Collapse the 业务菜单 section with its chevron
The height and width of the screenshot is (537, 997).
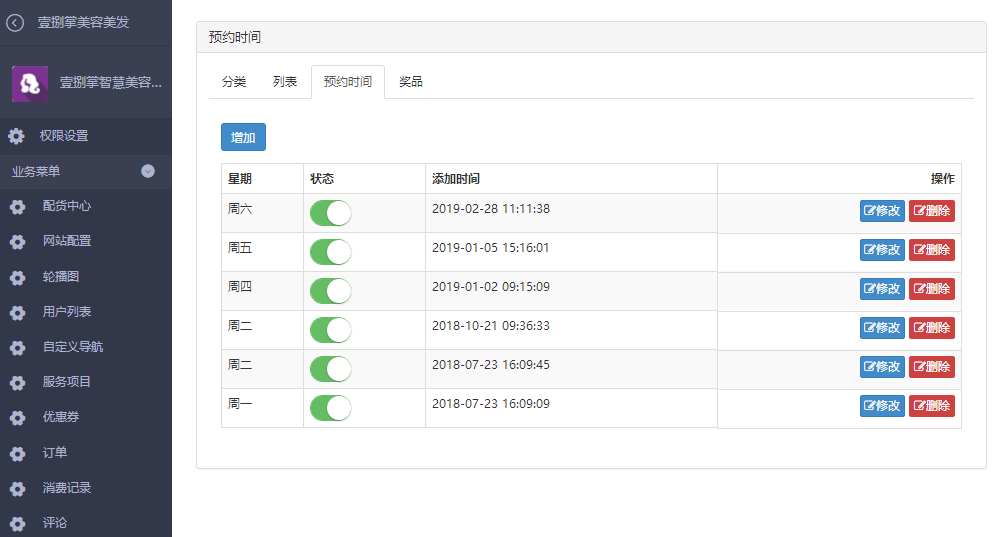coord(148,171)
